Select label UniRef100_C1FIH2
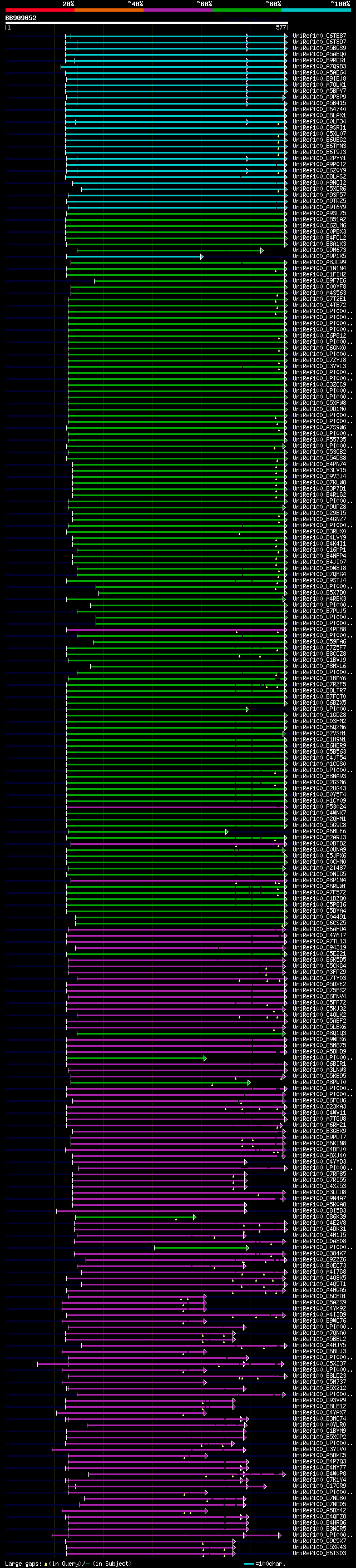 click(x=319, y=275)
